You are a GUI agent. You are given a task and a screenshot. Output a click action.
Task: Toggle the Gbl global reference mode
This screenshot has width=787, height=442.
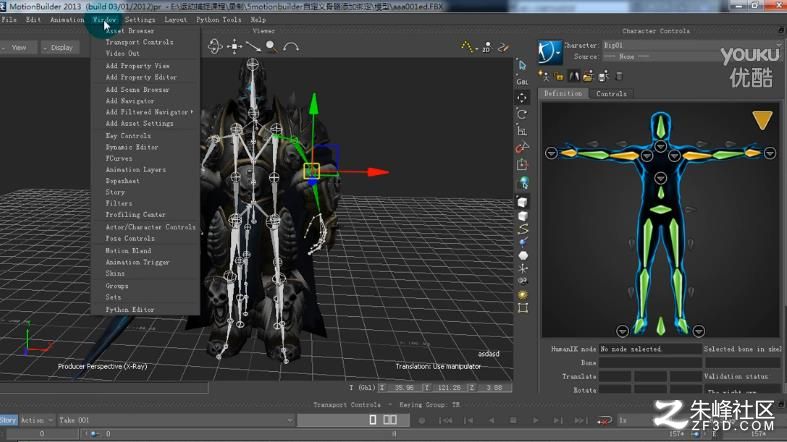(x=522, y=82)
